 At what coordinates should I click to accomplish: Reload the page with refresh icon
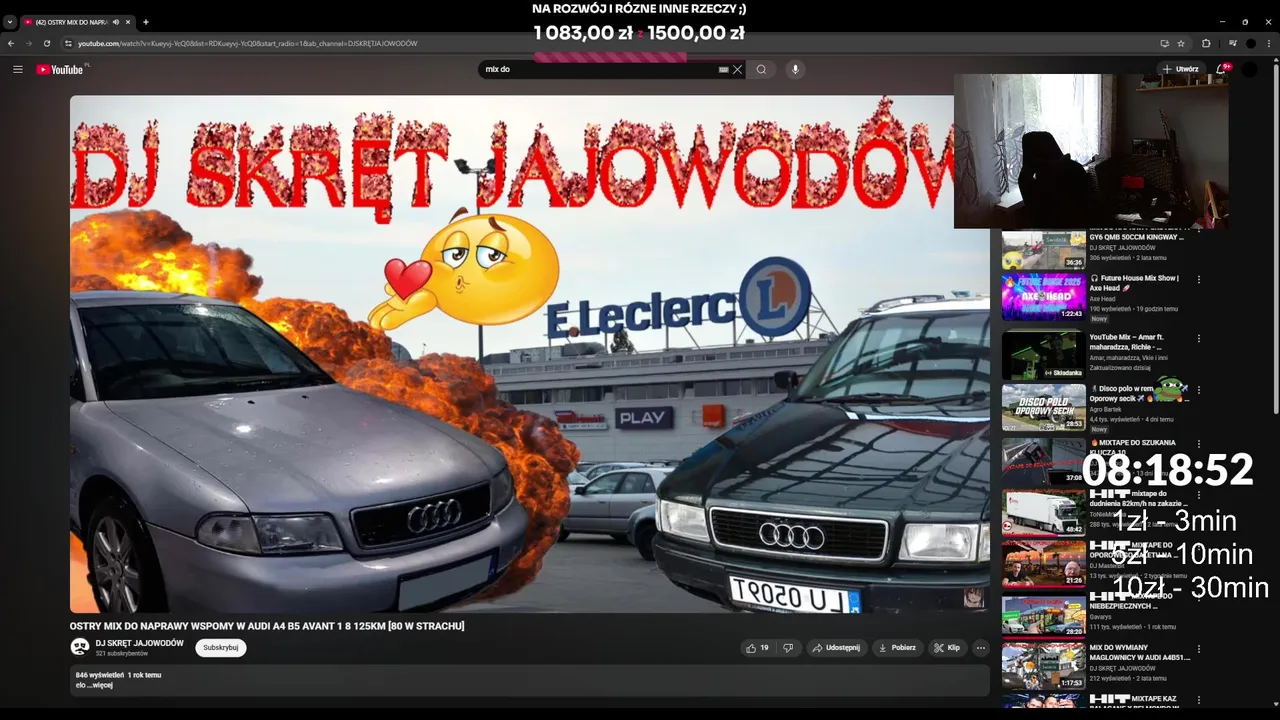pos(47,43)
